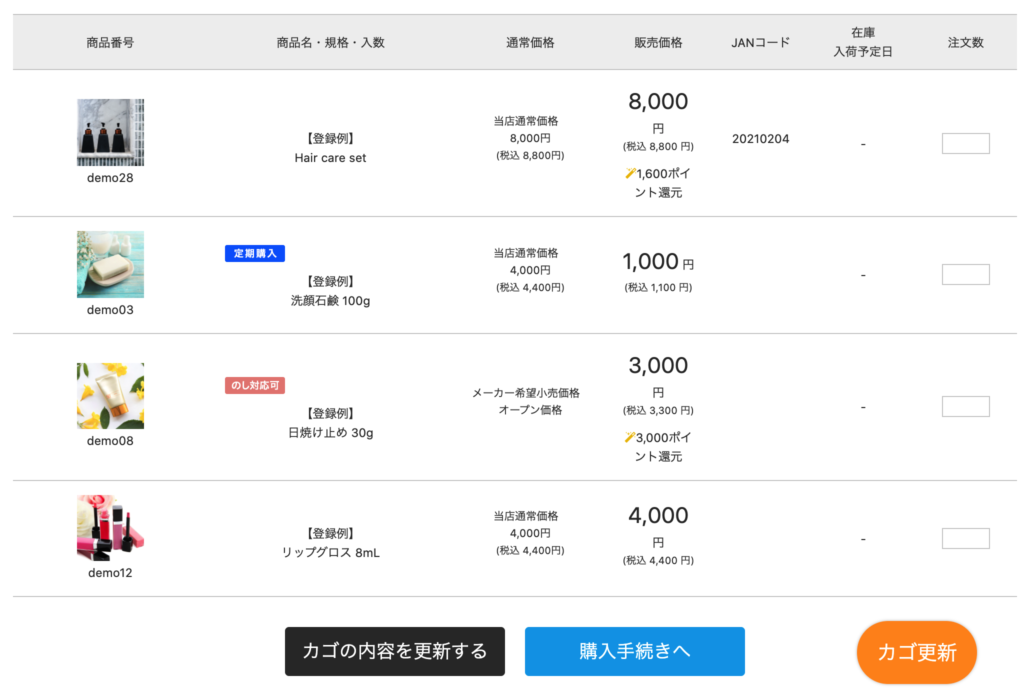Focus the quantity field for Hair care set
Image resolution: width=1024 pixels, height=695 pixels.
965,144
